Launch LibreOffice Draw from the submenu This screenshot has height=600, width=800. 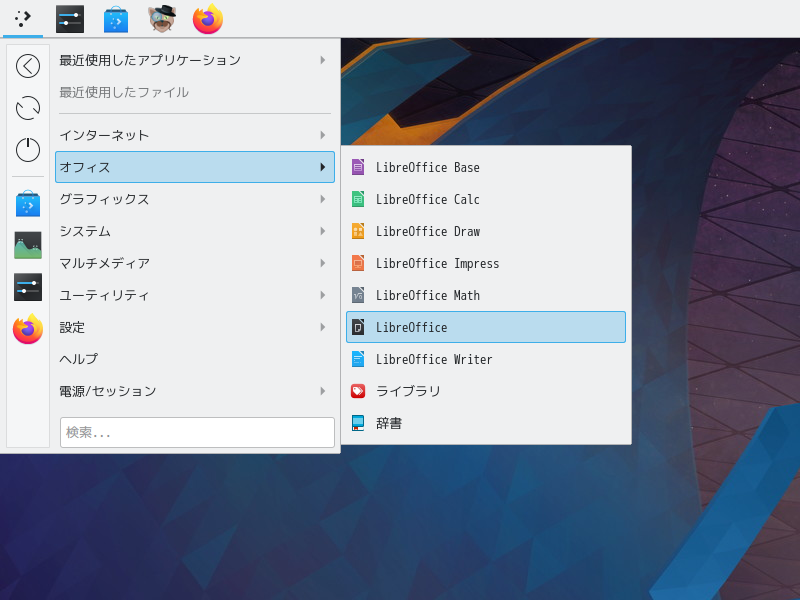pos(486,231)
